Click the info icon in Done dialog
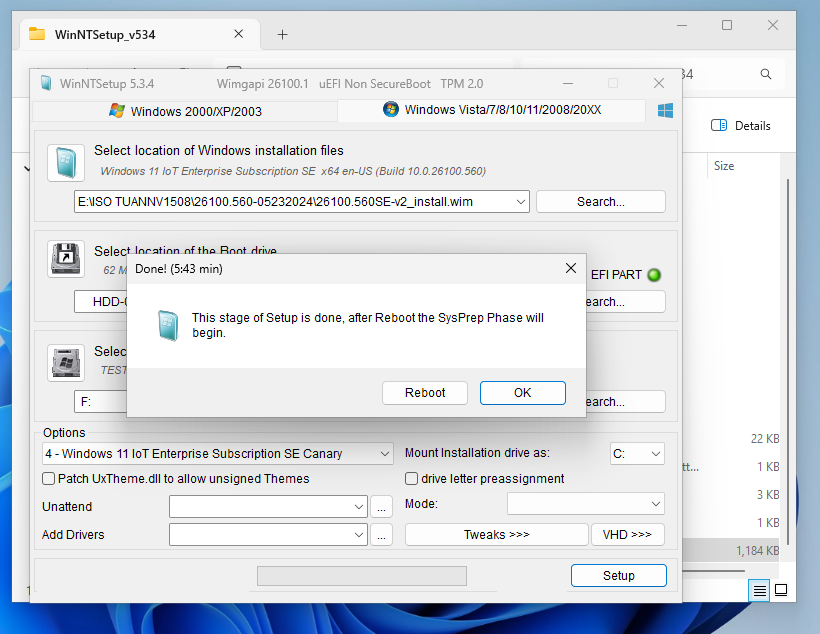The image size is (820, 634). pos(168,325)
